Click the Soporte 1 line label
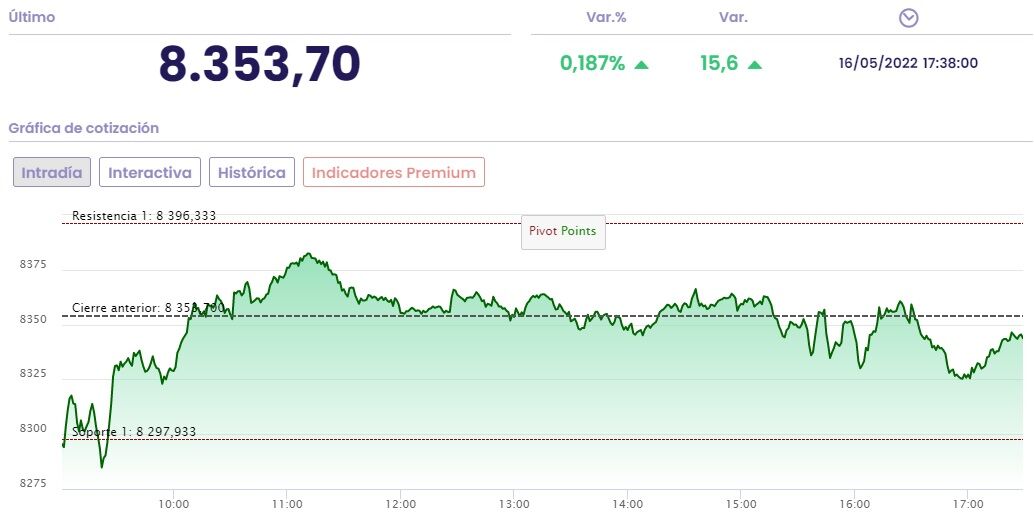 [x=134, y=431]
